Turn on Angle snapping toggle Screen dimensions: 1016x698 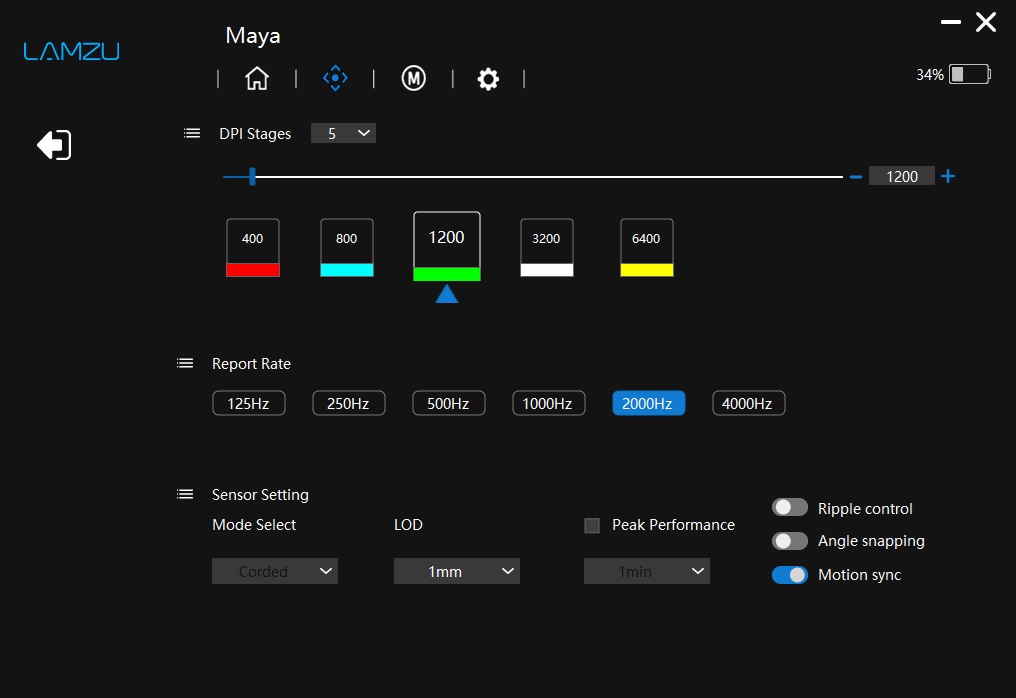[x=790, y=541]
